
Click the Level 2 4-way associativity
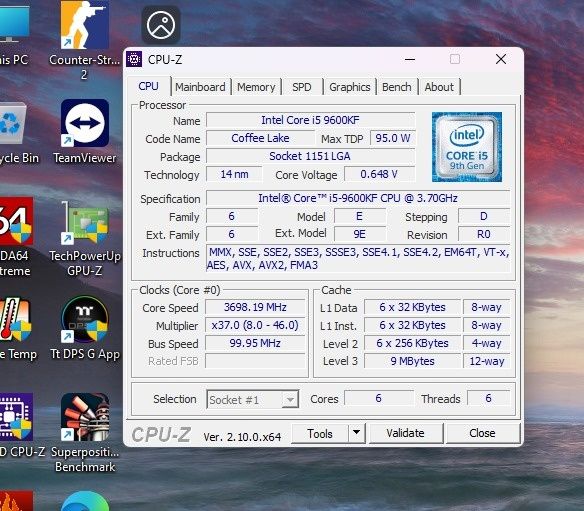486,343
